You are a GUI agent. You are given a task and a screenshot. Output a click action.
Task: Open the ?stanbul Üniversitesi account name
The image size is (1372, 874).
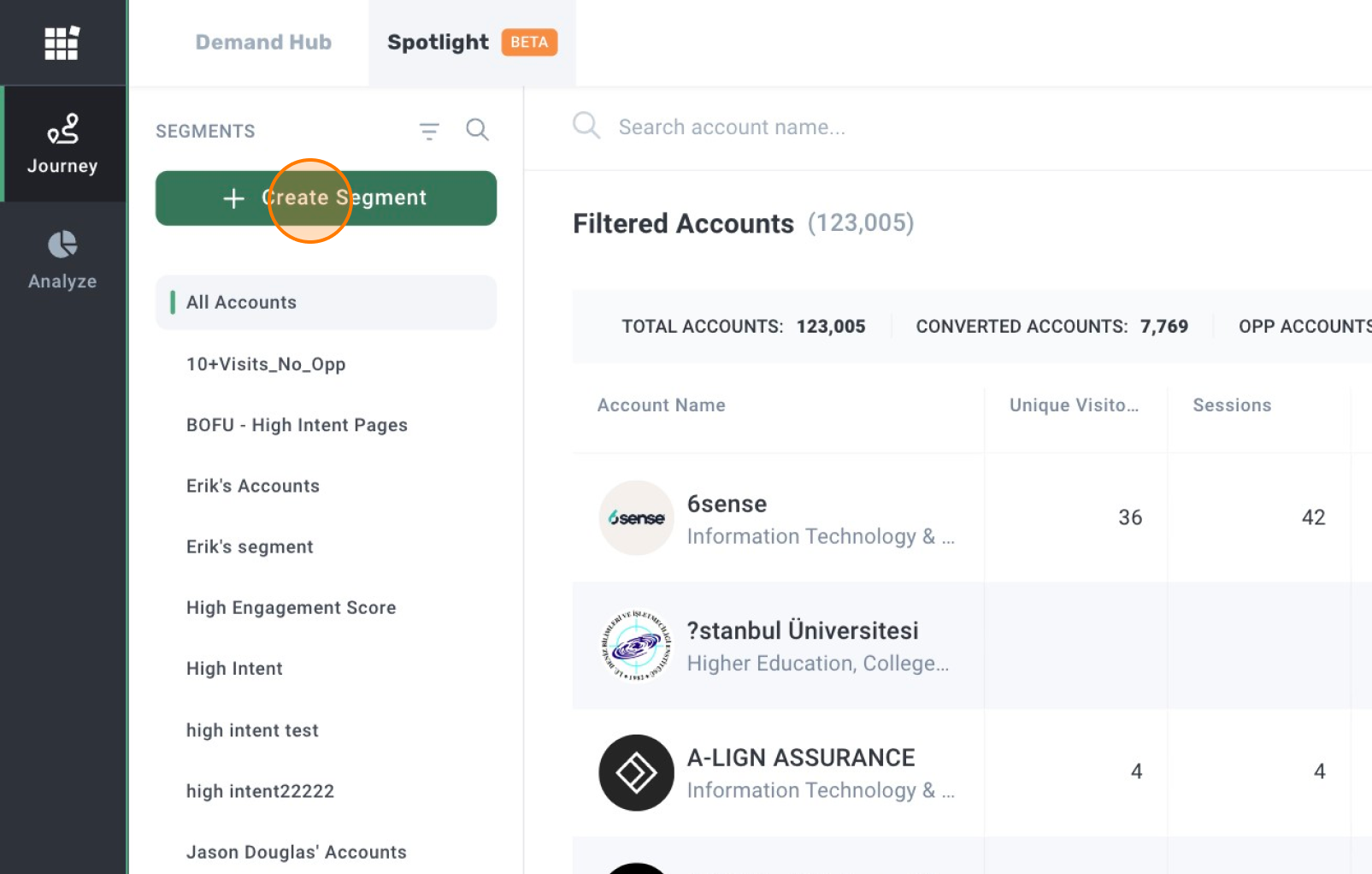click(x=803, y=631)
